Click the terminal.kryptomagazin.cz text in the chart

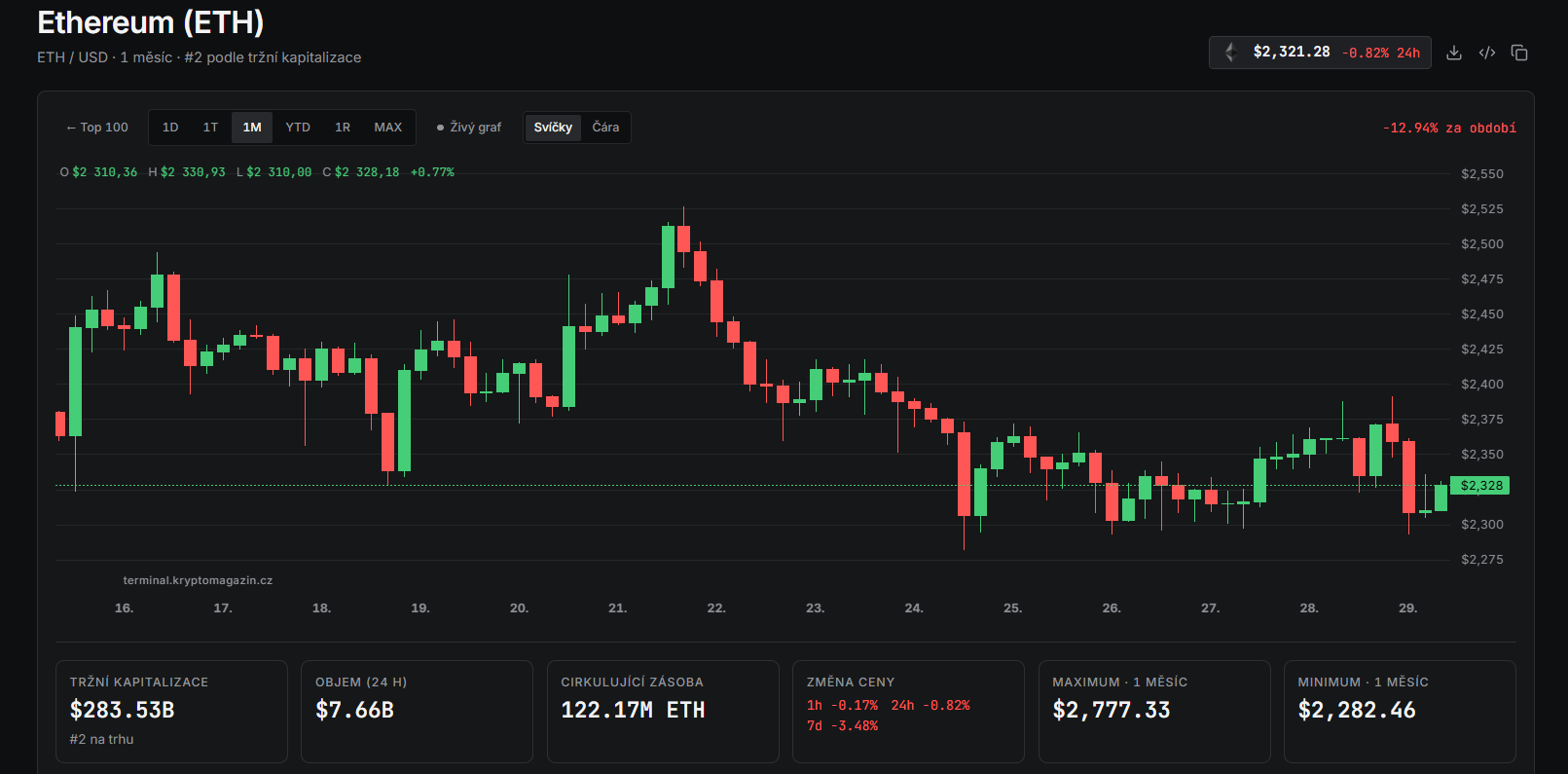tap(198, 580)
